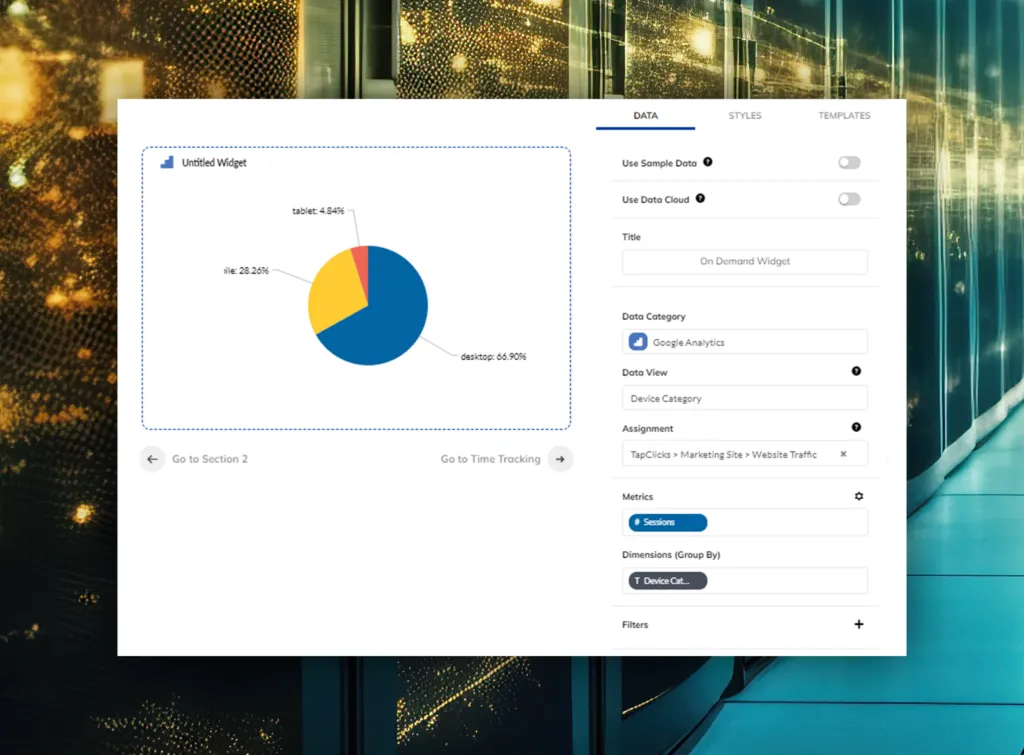Image resolution: width=1024 pixels, height=755 pixels.
Task: Open the TEMPLATES tab
Action: (844, 116)
